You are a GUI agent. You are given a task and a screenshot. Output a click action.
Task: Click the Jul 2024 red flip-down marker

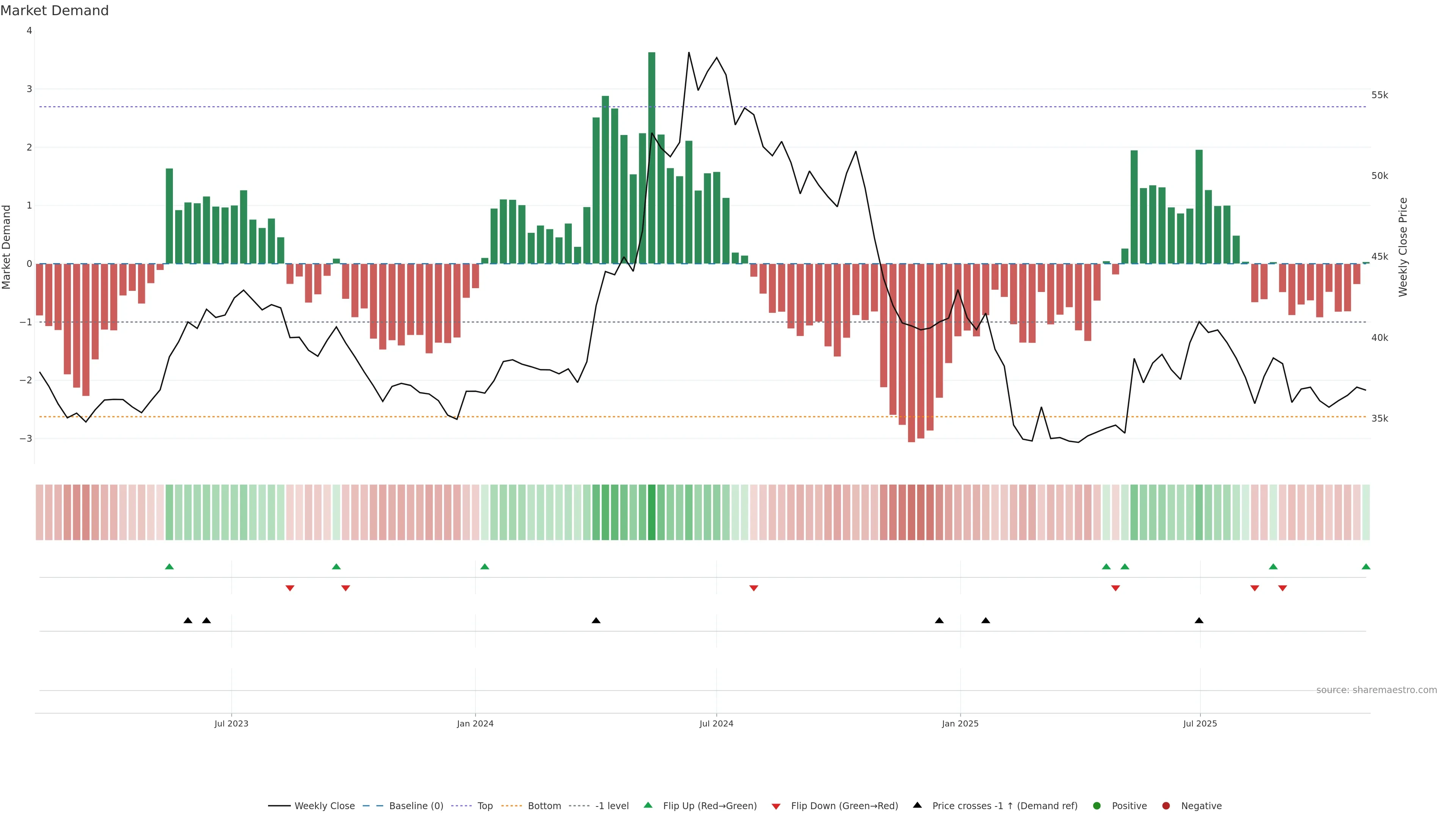(753, 588)
